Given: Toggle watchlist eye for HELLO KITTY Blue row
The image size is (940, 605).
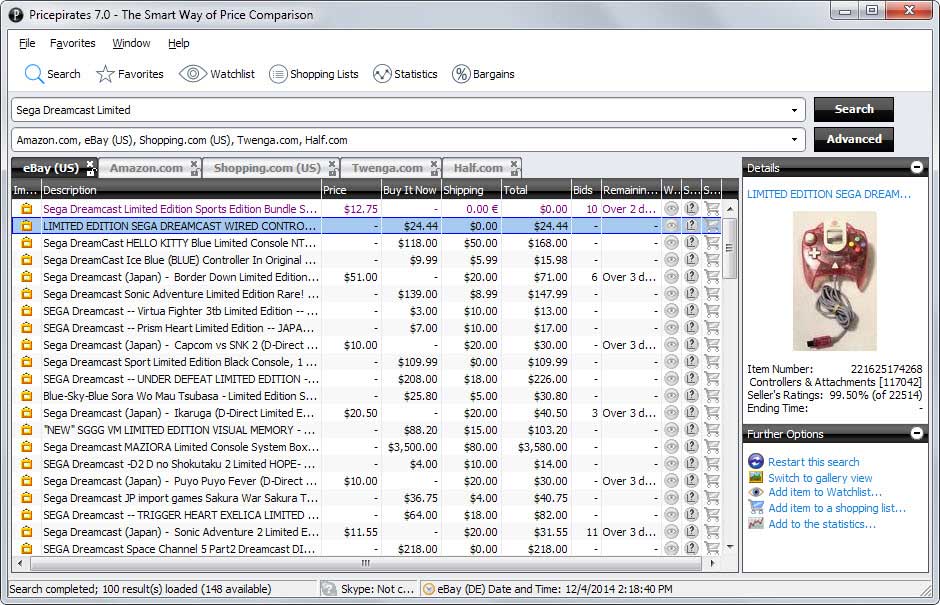Looking at the screenshot, I should click(x=671, y=243).
